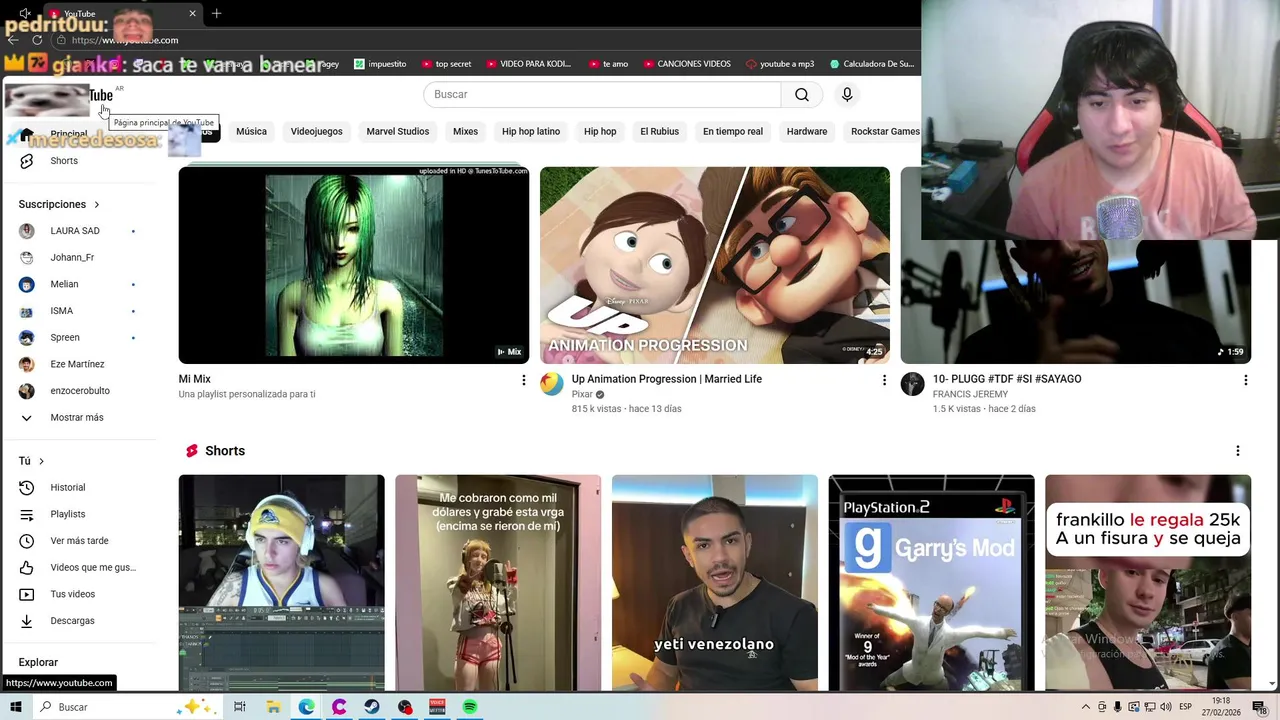This screenshot has height=720, width=1280.
Task: Select the Videojuegos filter chip
Action: [x=316, y=131]
